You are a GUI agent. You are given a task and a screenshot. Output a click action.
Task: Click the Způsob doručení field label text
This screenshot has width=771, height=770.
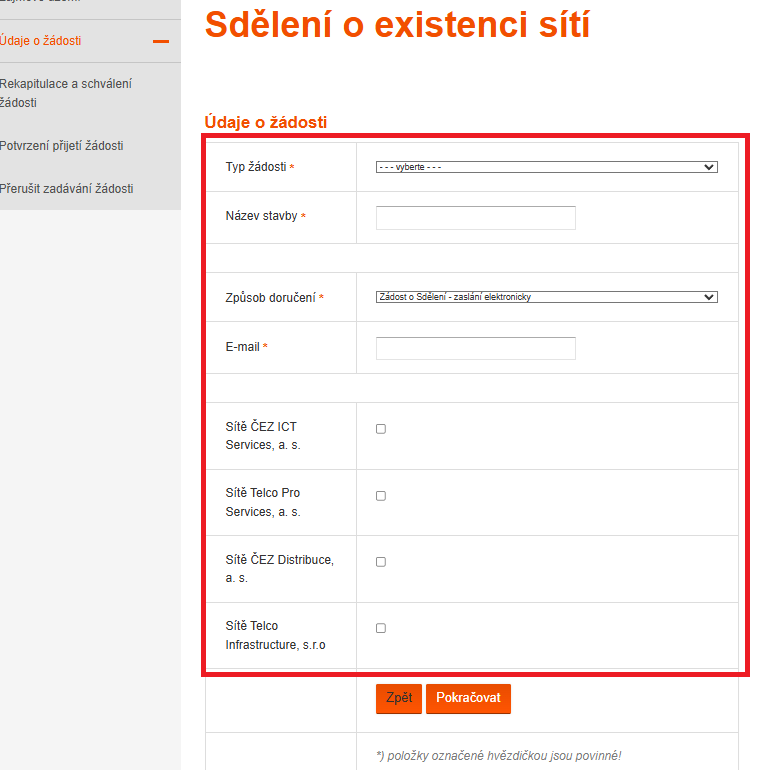(x=270, y=298)
